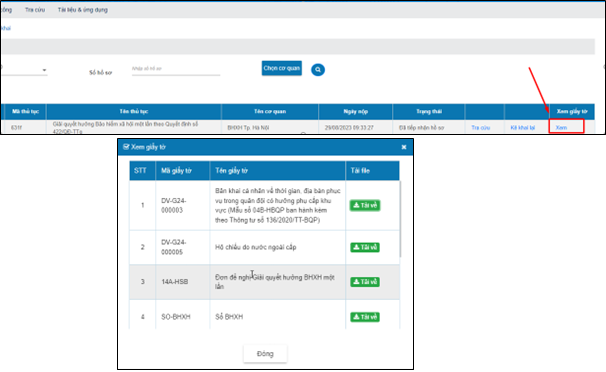
Task: Click the Xem giấy tờ column header
Action: (572, 112)
